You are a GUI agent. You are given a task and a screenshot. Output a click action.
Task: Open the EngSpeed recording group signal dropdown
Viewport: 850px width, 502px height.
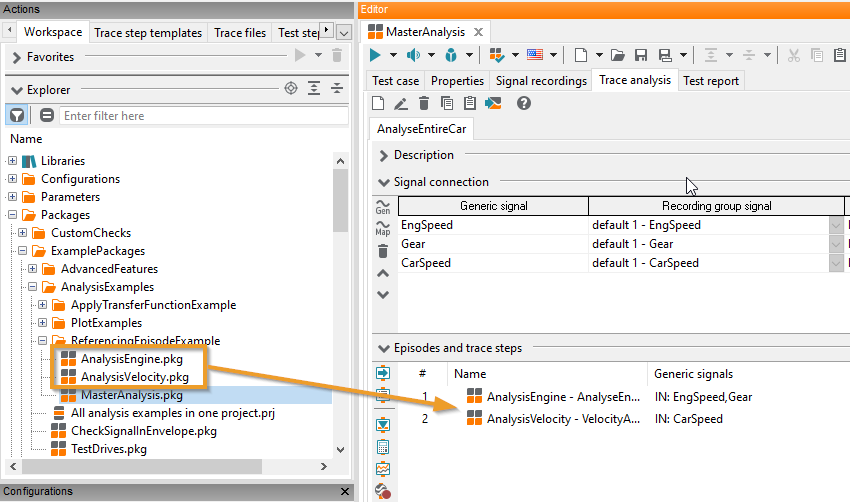(836, 225)
